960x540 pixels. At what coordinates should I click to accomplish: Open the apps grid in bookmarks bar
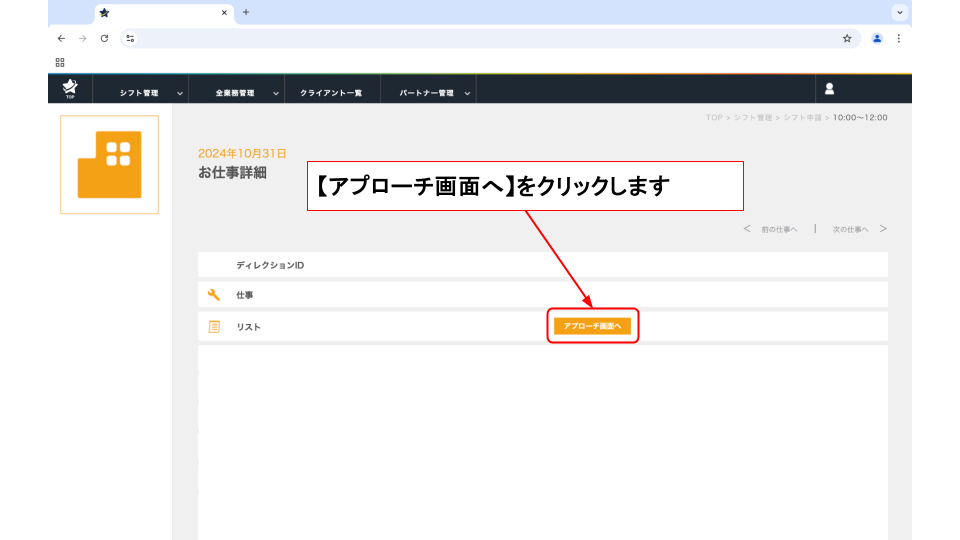60,62
